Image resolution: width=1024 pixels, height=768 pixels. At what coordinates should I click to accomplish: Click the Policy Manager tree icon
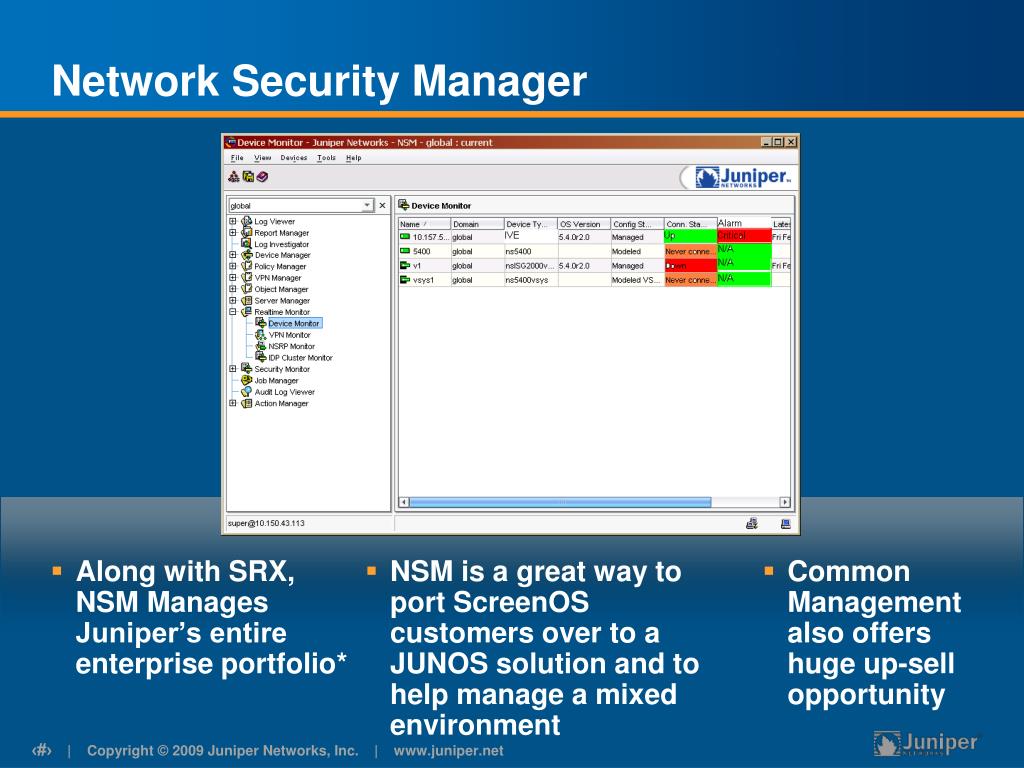coord(246,266)
